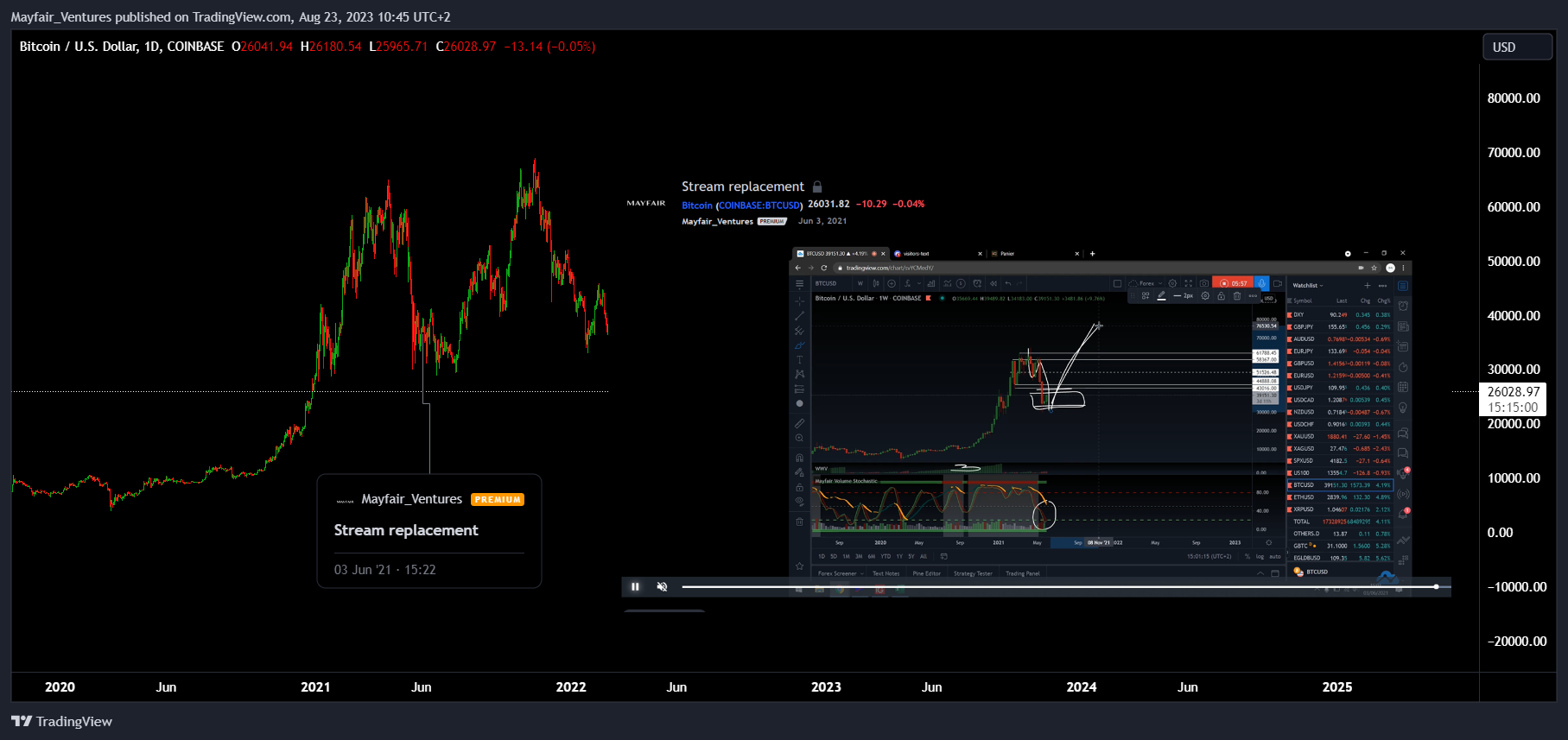In video, open the Text Notes tab
Viewport: 1568px width, 740px height.
click(886, 573)
